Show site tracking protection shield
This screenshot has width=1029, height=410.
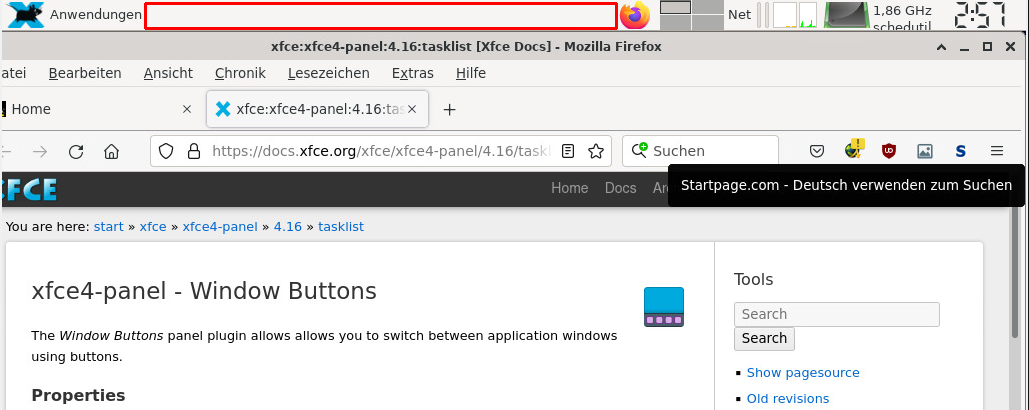coord(166,152)
